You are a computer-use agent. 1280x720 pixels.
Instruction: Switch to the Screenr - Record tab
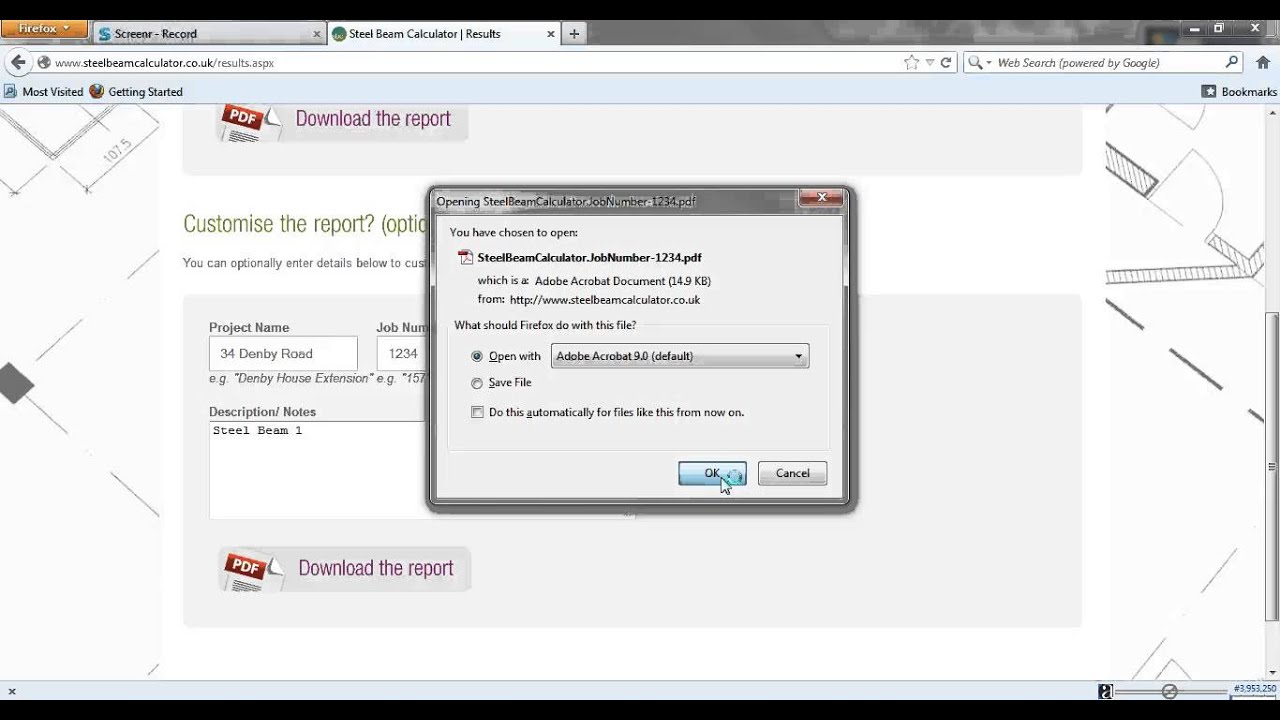[x=208, y=34]
